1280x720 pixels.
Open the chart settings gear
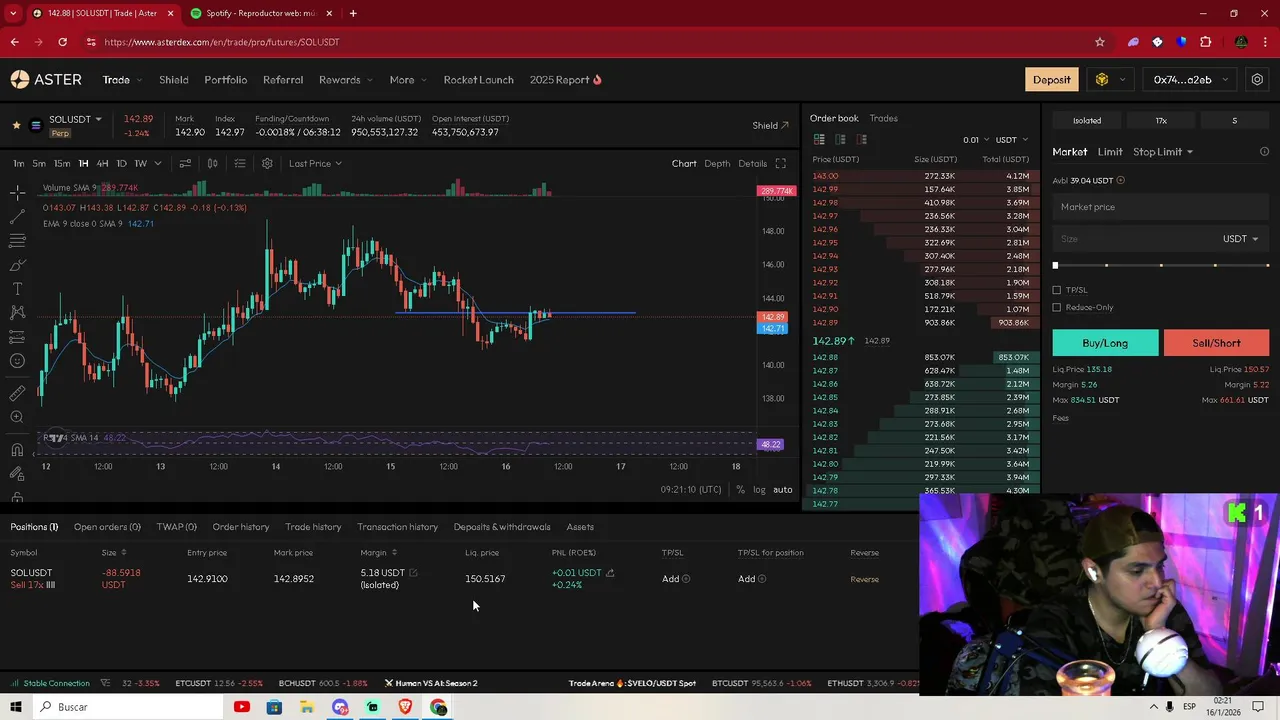coord(267,163)
